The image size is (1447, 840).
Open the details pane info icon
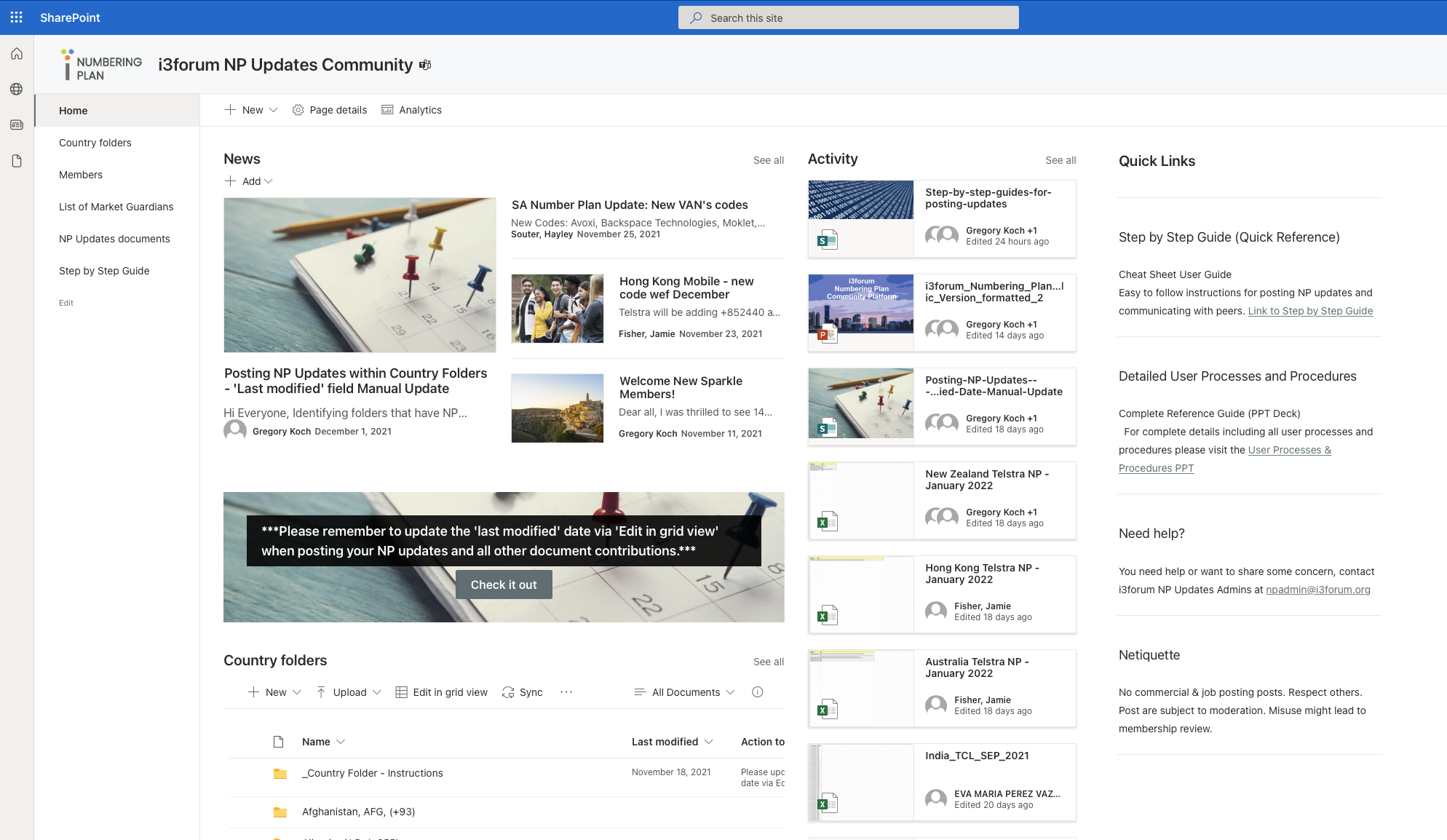pyautogui.click(x=757, y=692)
